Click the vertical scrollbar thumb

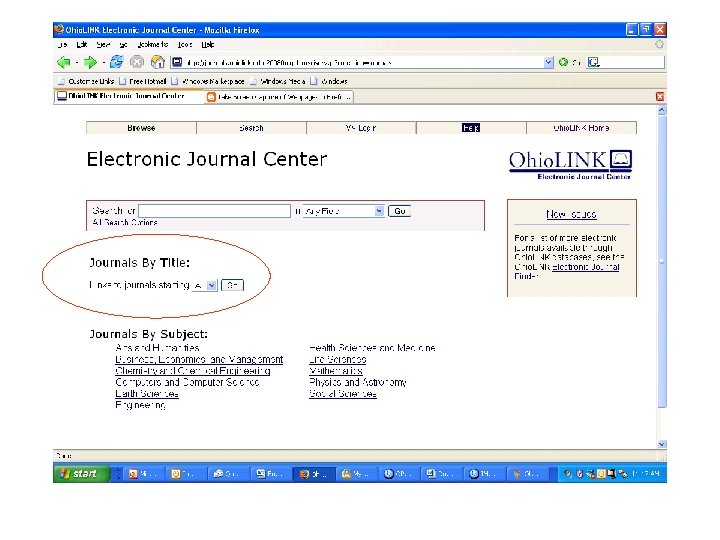662,261
